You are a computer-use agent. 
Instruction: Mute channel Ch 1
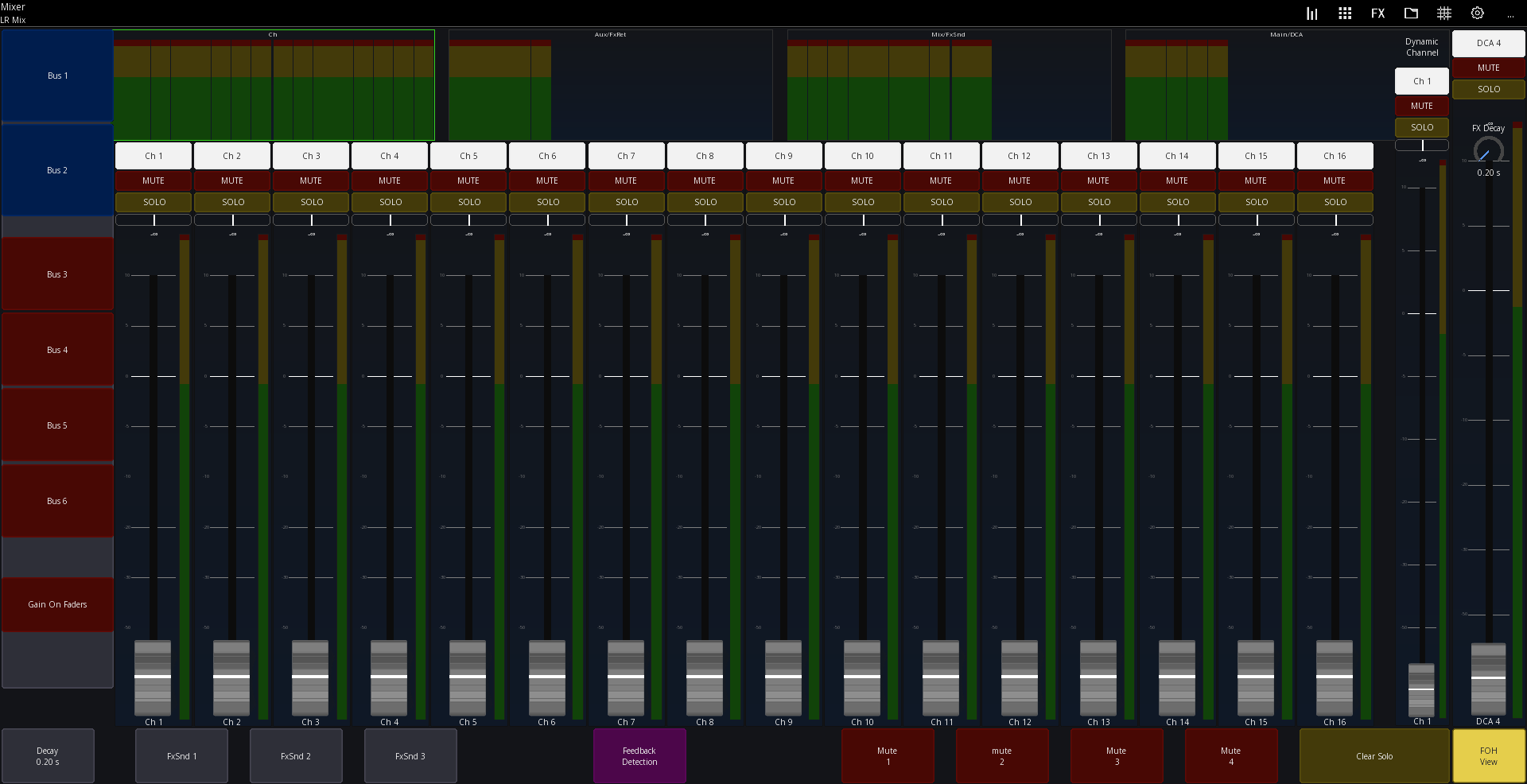153,180
